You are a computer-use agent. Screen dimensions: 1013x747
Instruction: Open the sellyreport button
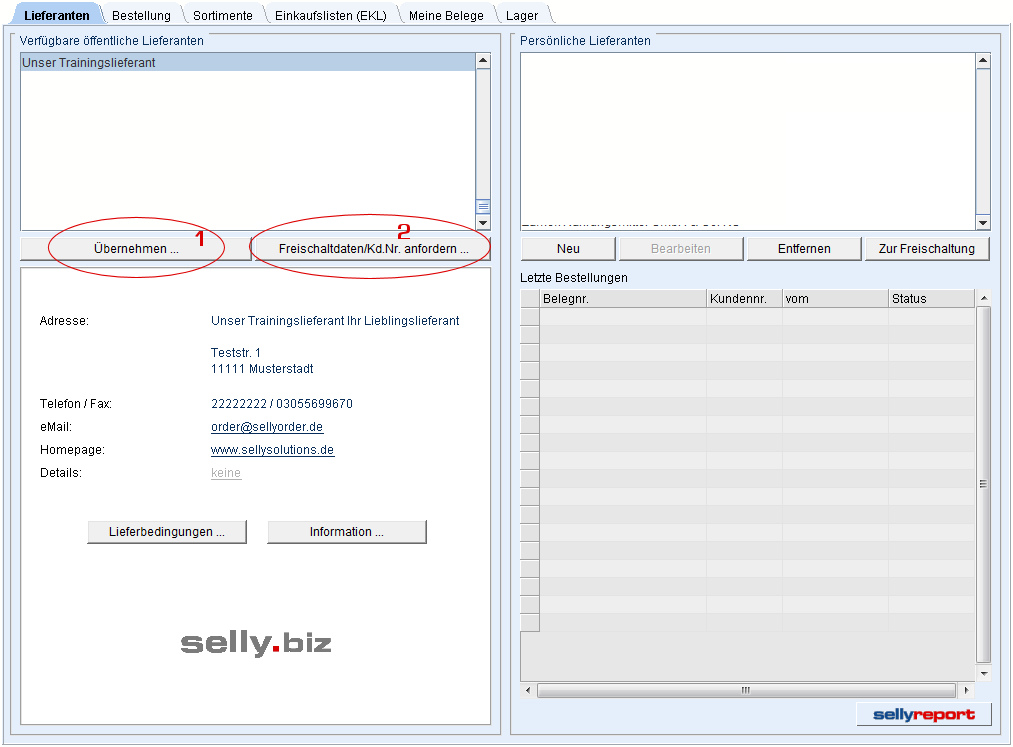[x=924, y=714]
